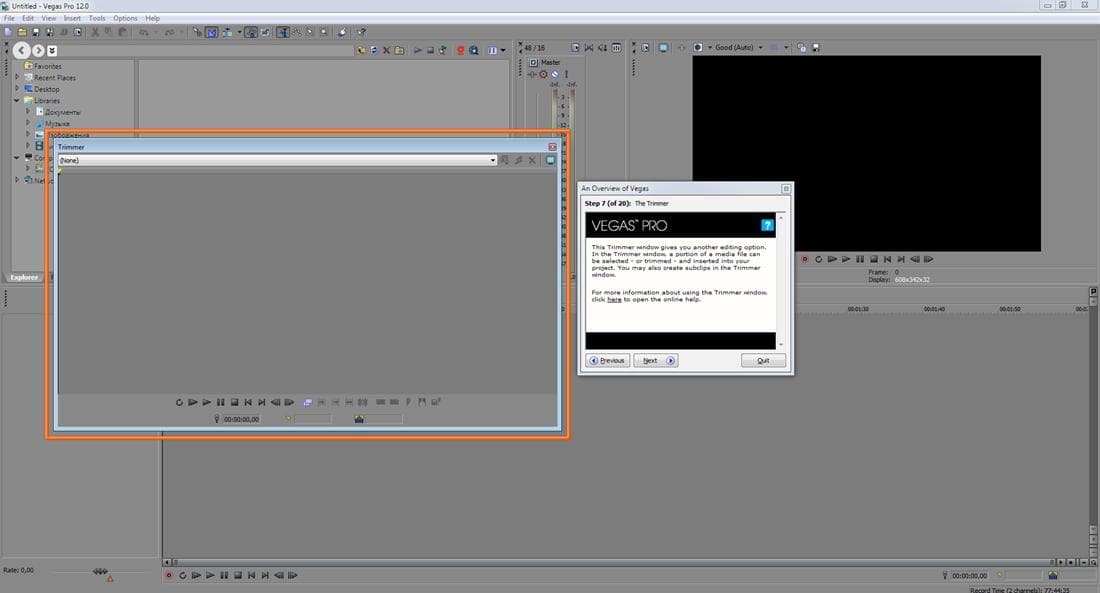Open the Edit menu
Screen dimensions: 1100x593
(28, 18)
